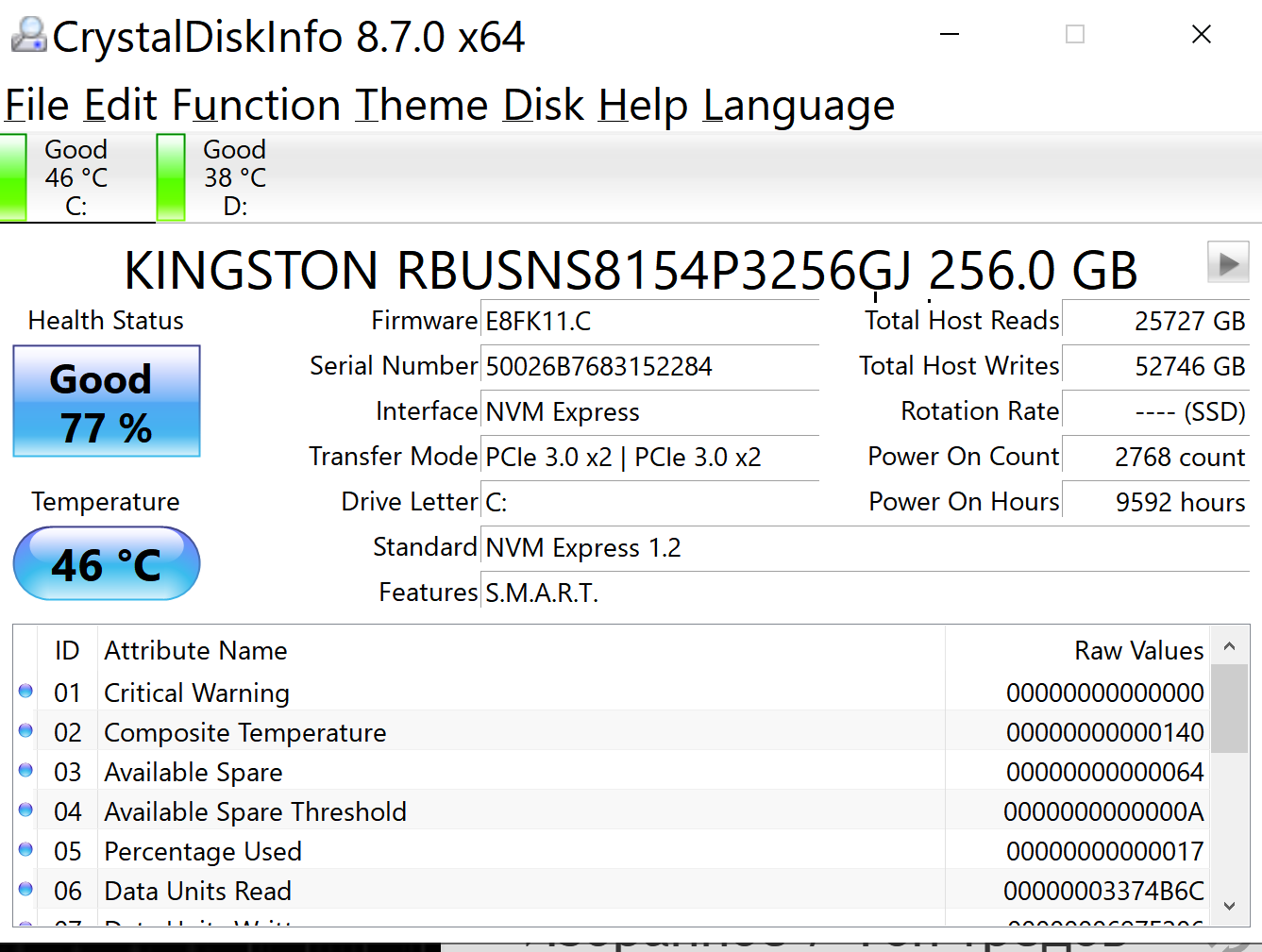Click the Health Status label
The height and width of the screenshot is (952, 1262).
(x=106, y=321)
